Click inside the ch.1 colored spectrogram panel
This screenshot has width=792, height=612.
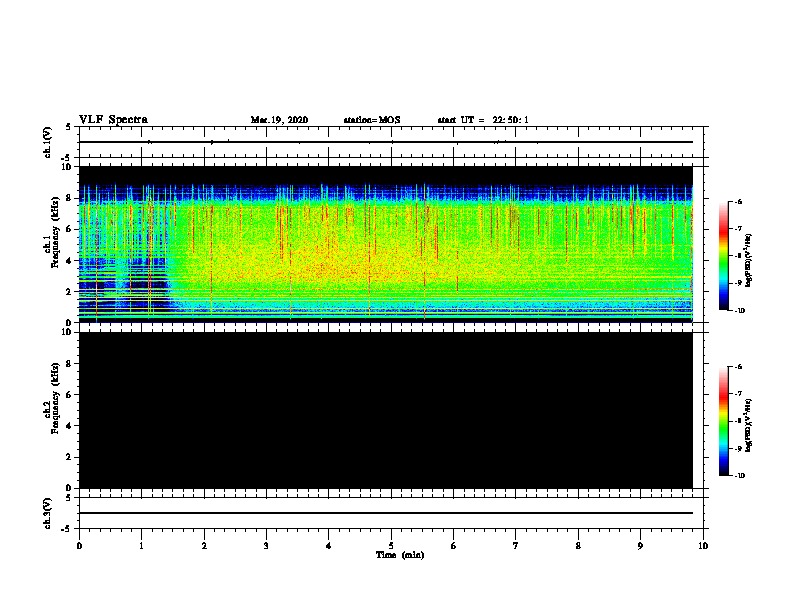386,244
